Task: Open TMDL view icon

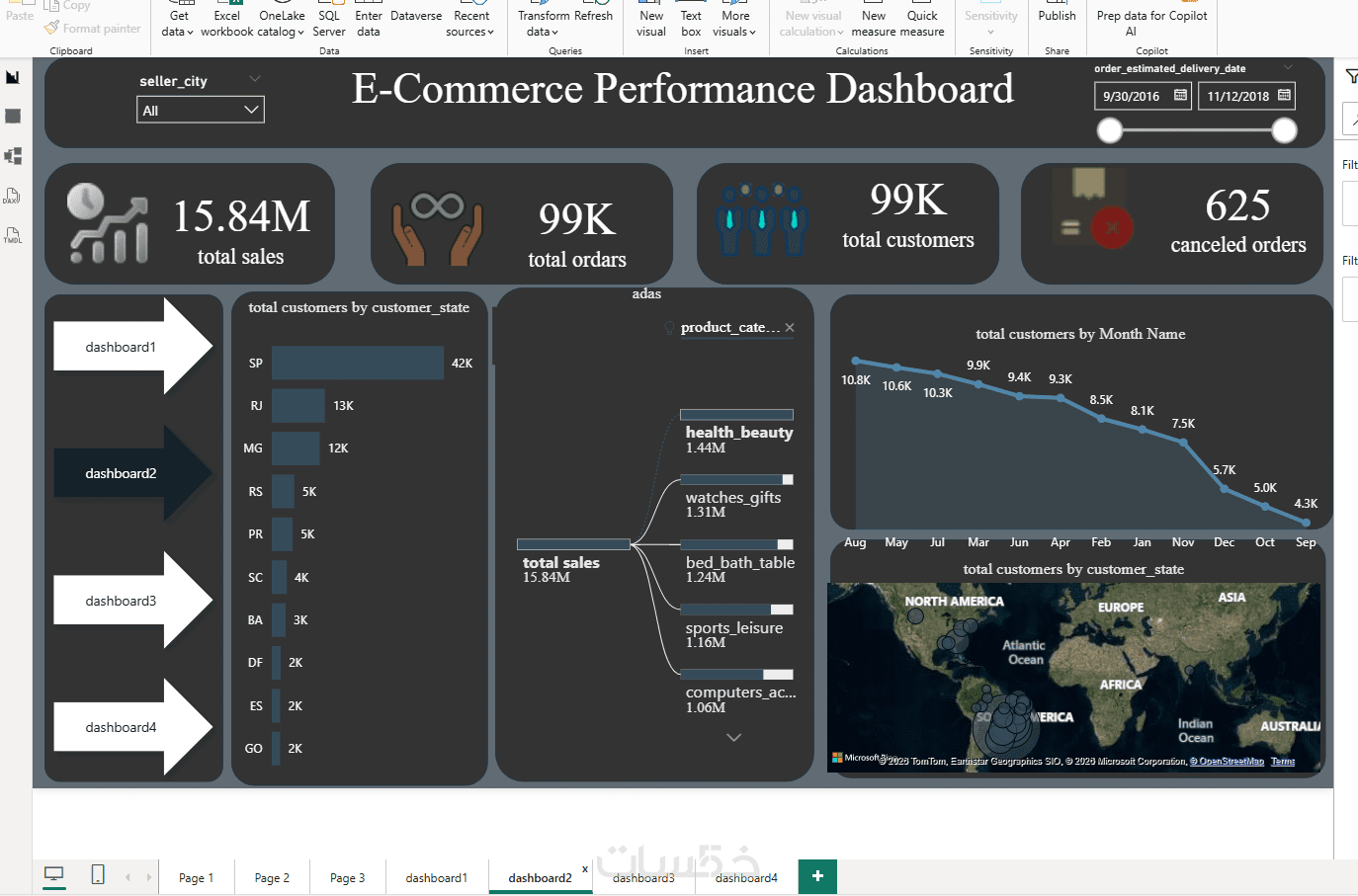Action: [13, 235]
